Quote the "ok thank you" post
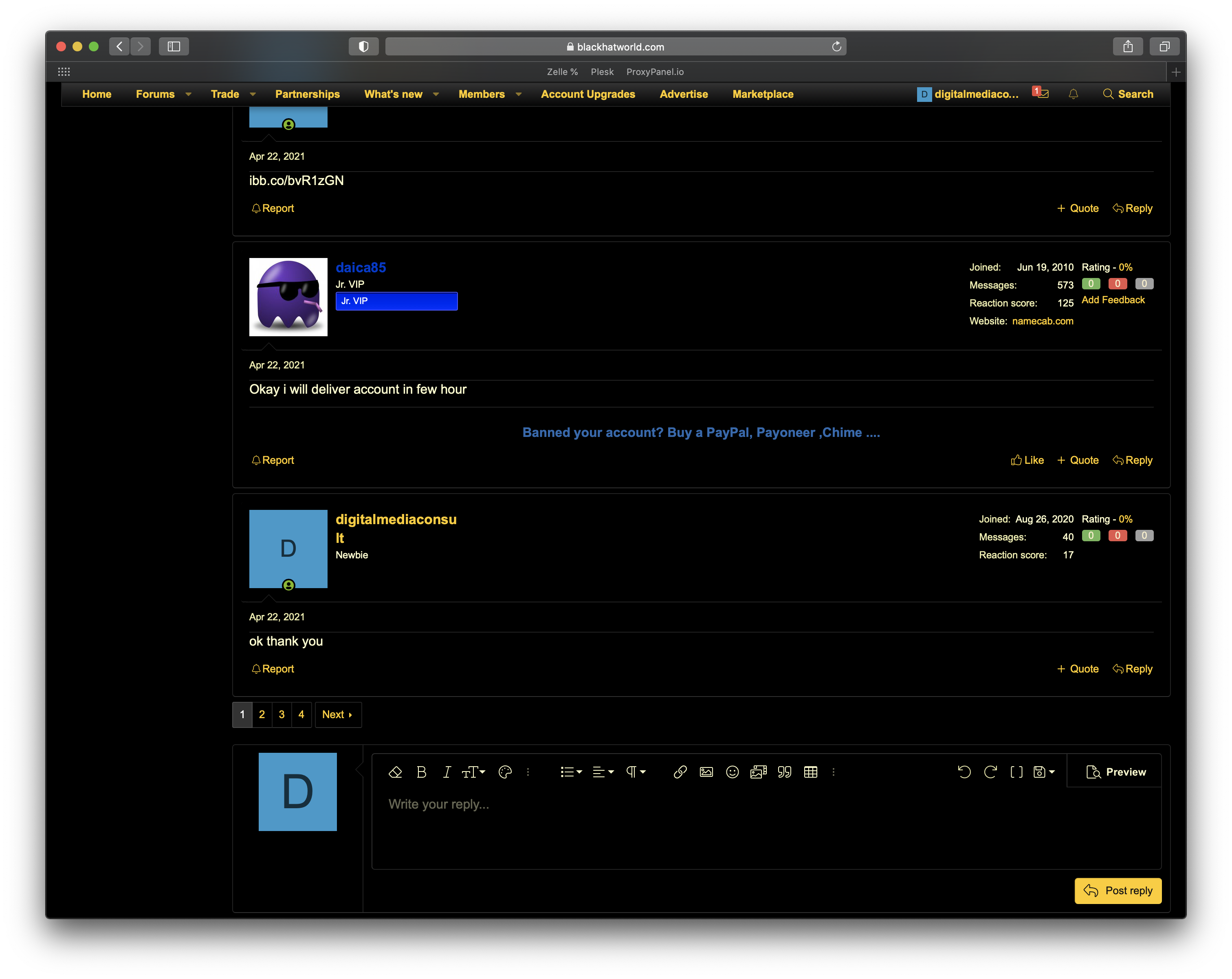The width and height of the screenshot is (1232, 979). [1078, 669]
